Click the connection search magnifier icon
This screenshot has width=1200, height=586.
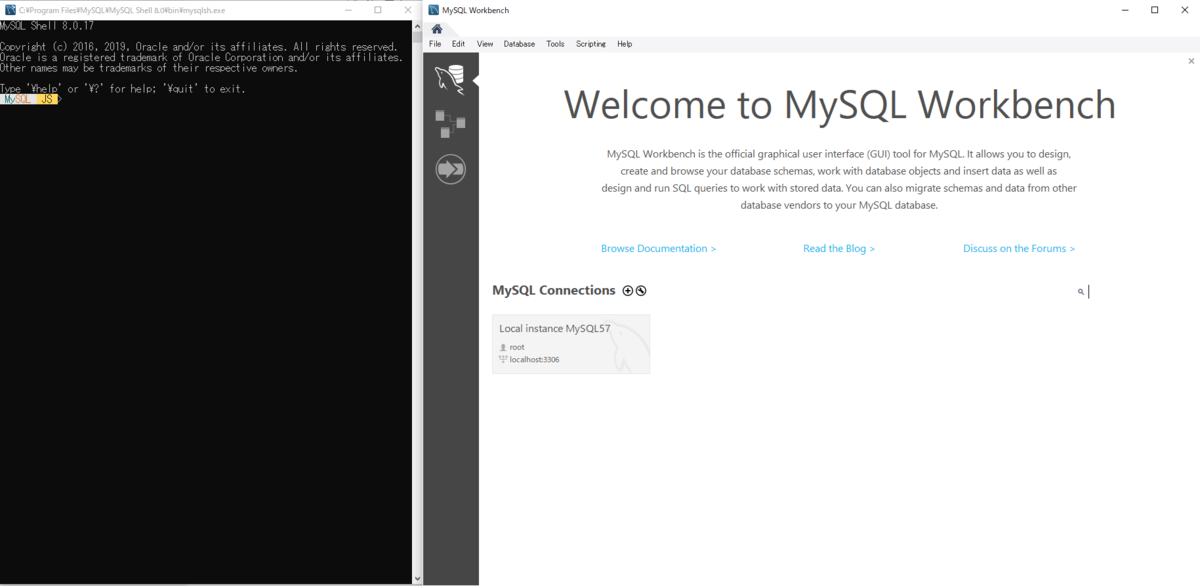pyautogui.click(x=1081, y=292)
